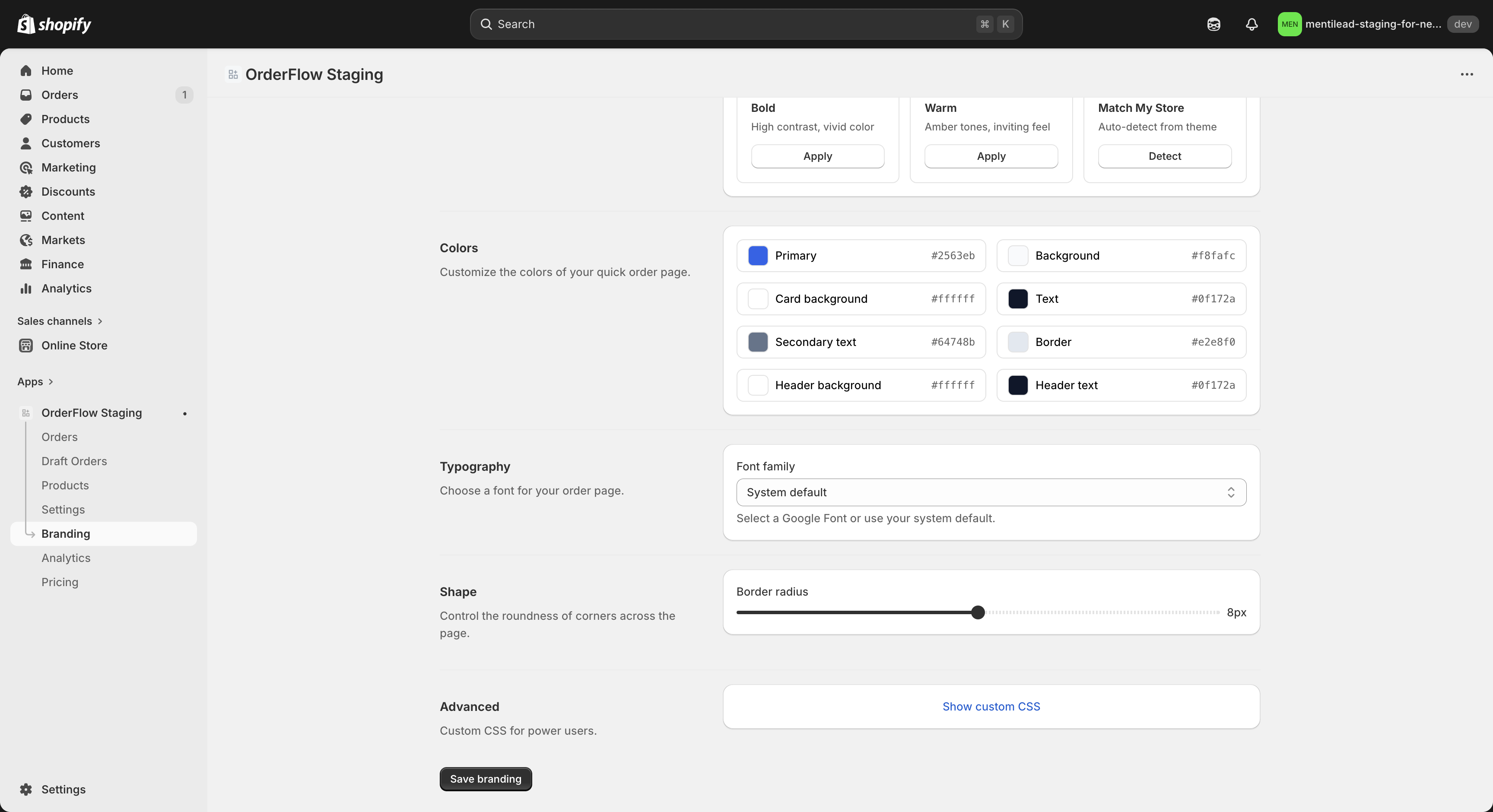The height and width of the screenshot is (812, 1493).
Task: Switch to the Draft Orders page
Action: coord(73,461)
